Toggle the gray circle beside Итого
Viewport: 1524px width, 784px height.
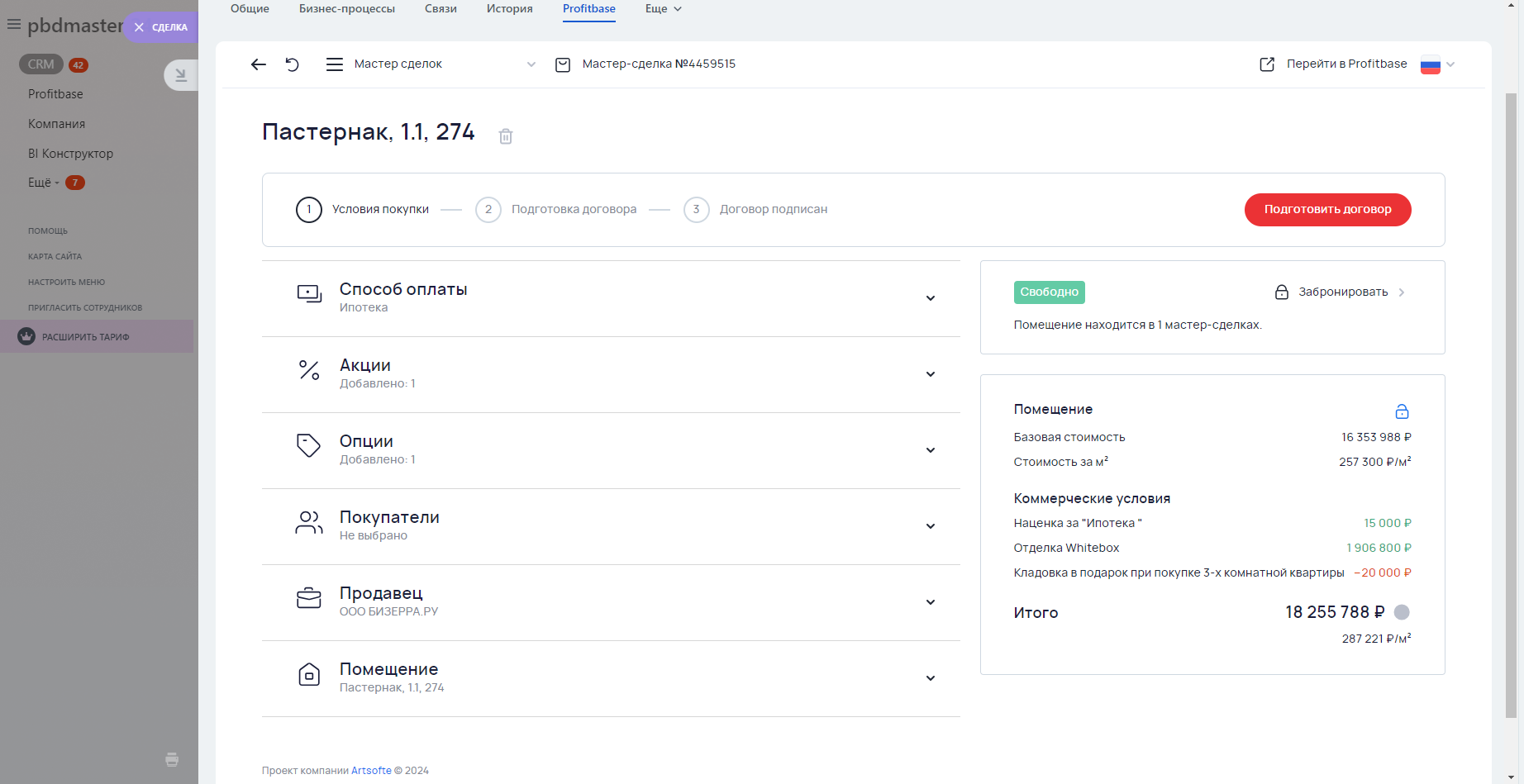point(1402,612)
